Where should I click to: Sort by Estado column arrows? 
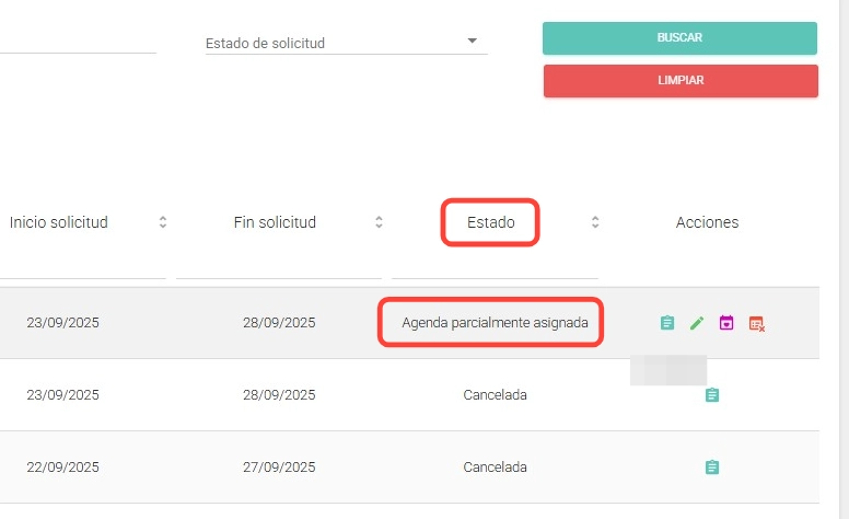[595, 223]
